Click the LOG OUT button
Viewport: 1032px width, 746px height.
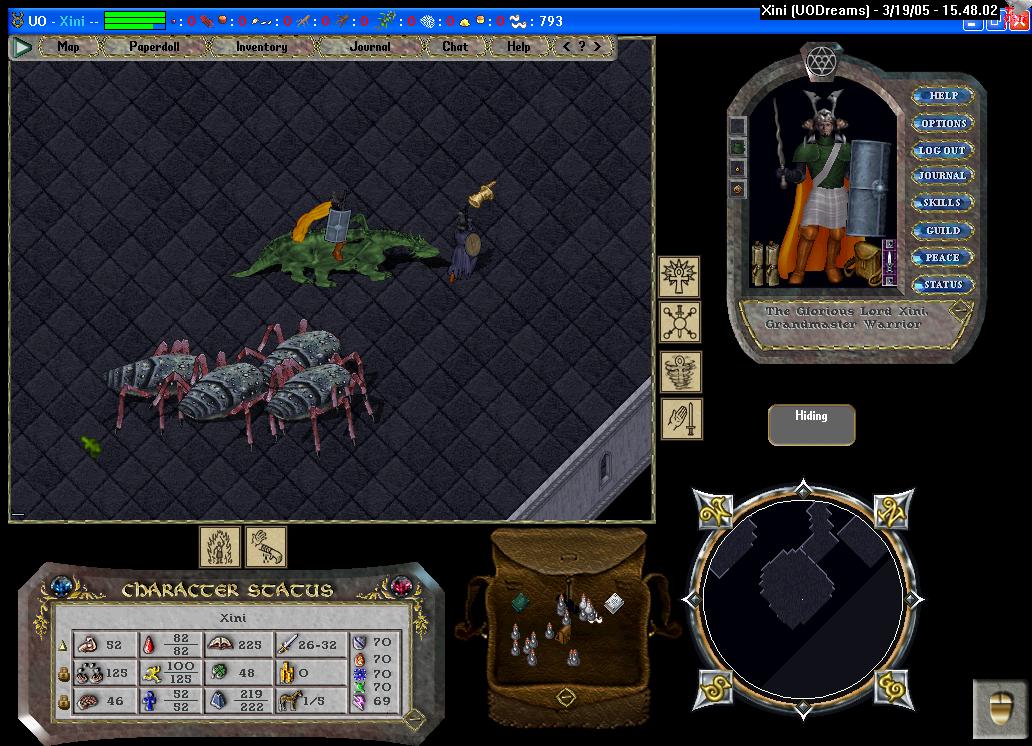click(942, 150)
